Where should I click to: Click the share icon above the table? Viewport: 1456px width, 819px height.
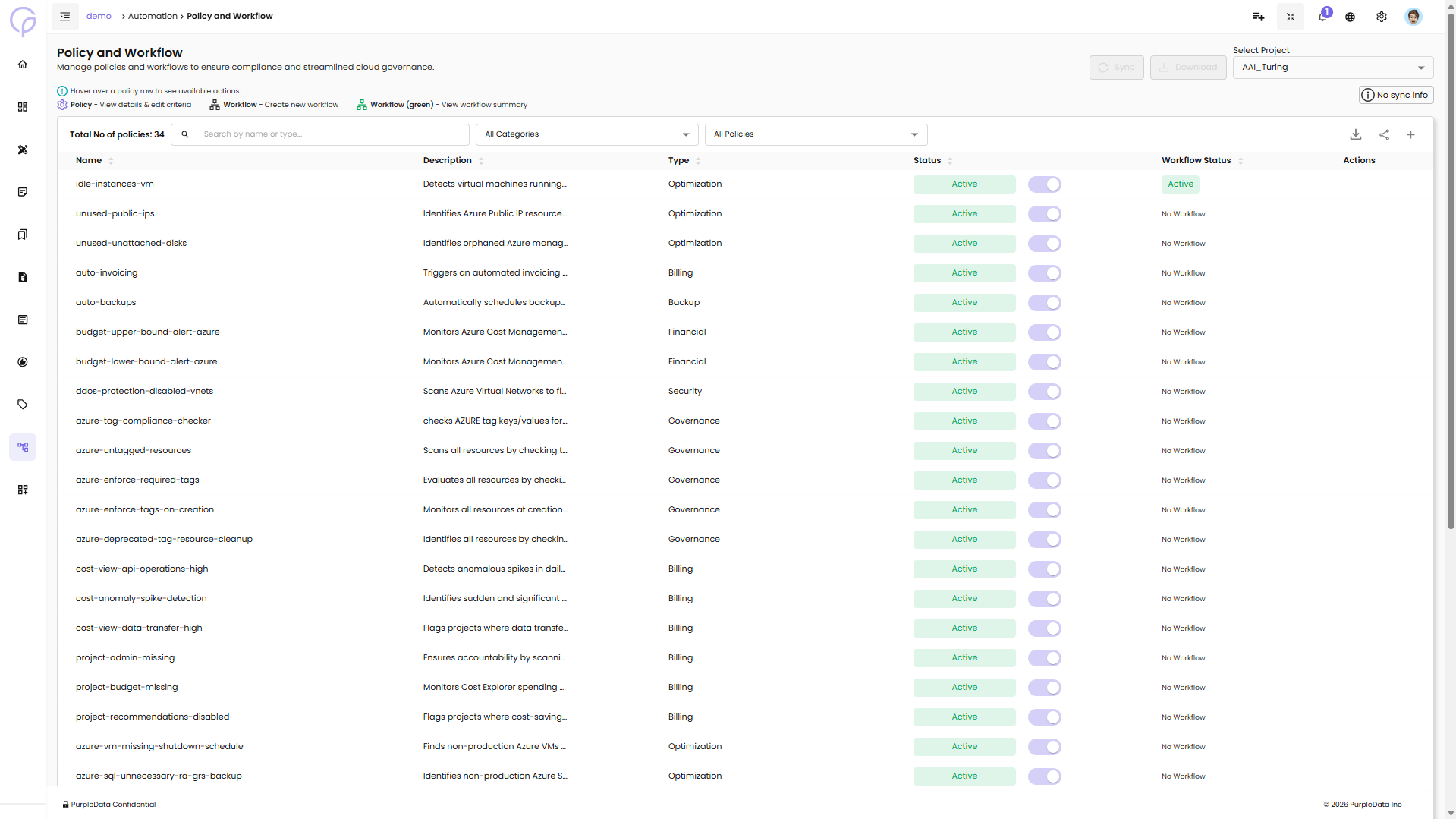coord(1384,134)
